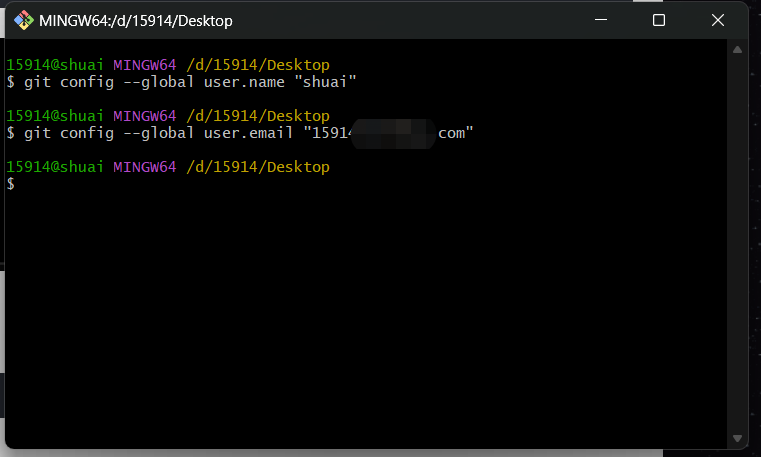Viewport: 761px width, 457px height.
Task: Maximize the Git Bash window
Action: point(658,20)
